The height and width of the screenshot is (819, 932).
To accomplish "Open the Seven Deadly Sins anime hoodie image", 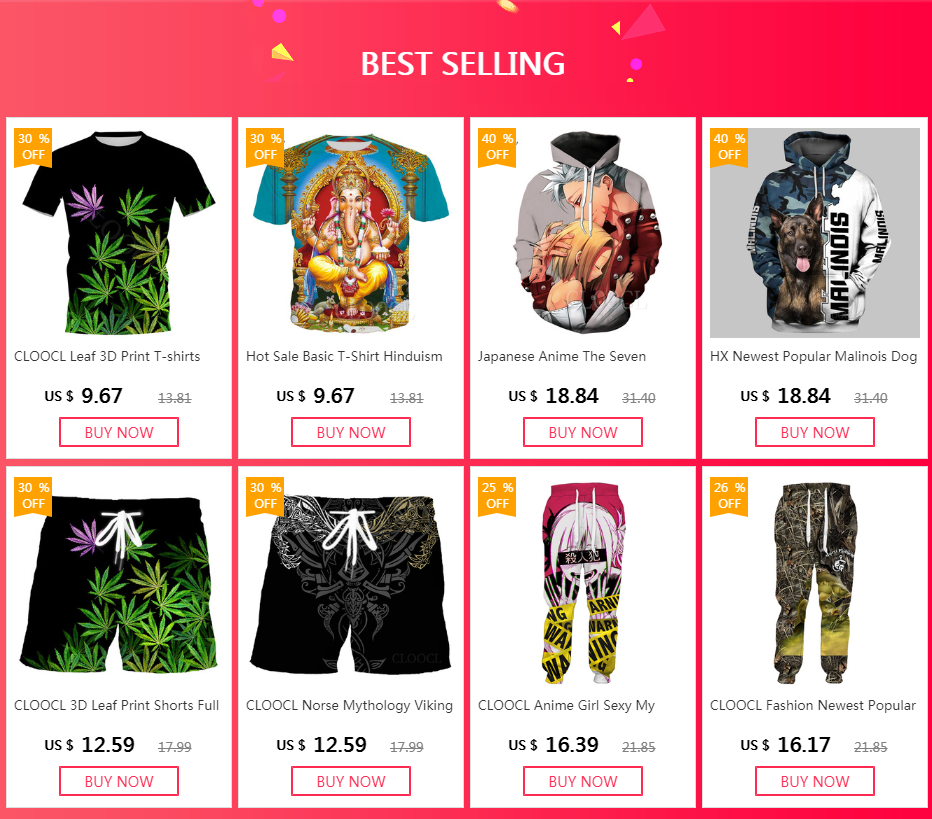I will click(583, 233).
